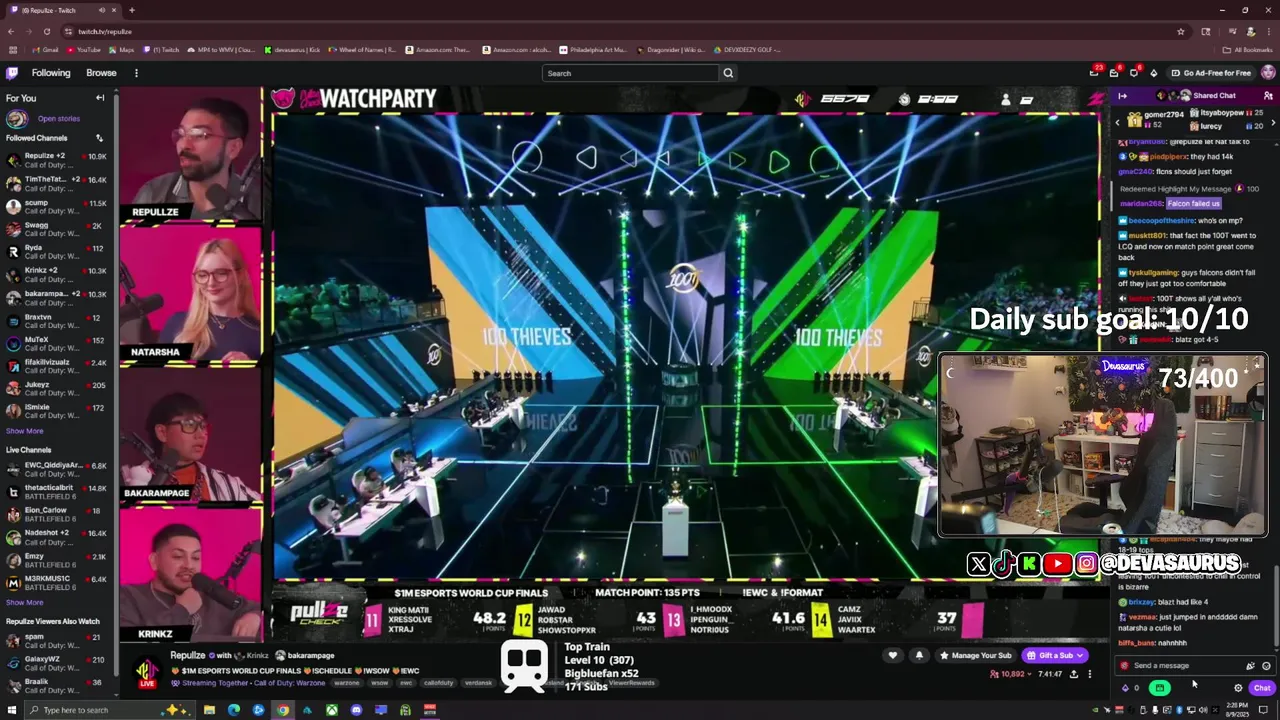Open the Maps bookmark
This screenshot has width=1280, height=720.
[121, 49]
